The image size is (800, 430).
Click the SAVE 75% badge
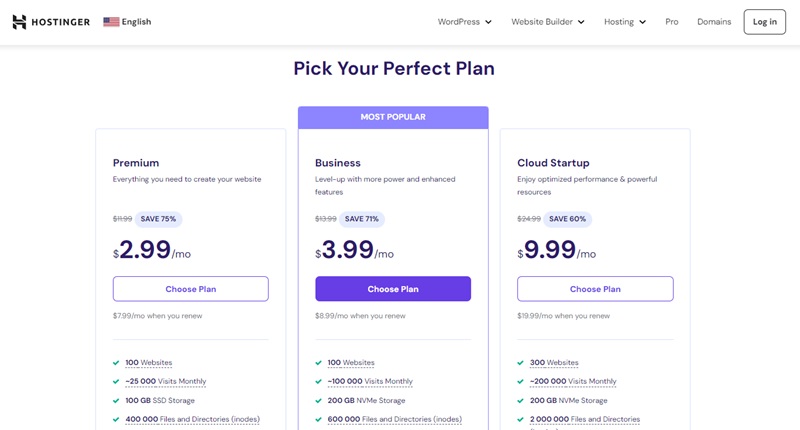point(158,219)
